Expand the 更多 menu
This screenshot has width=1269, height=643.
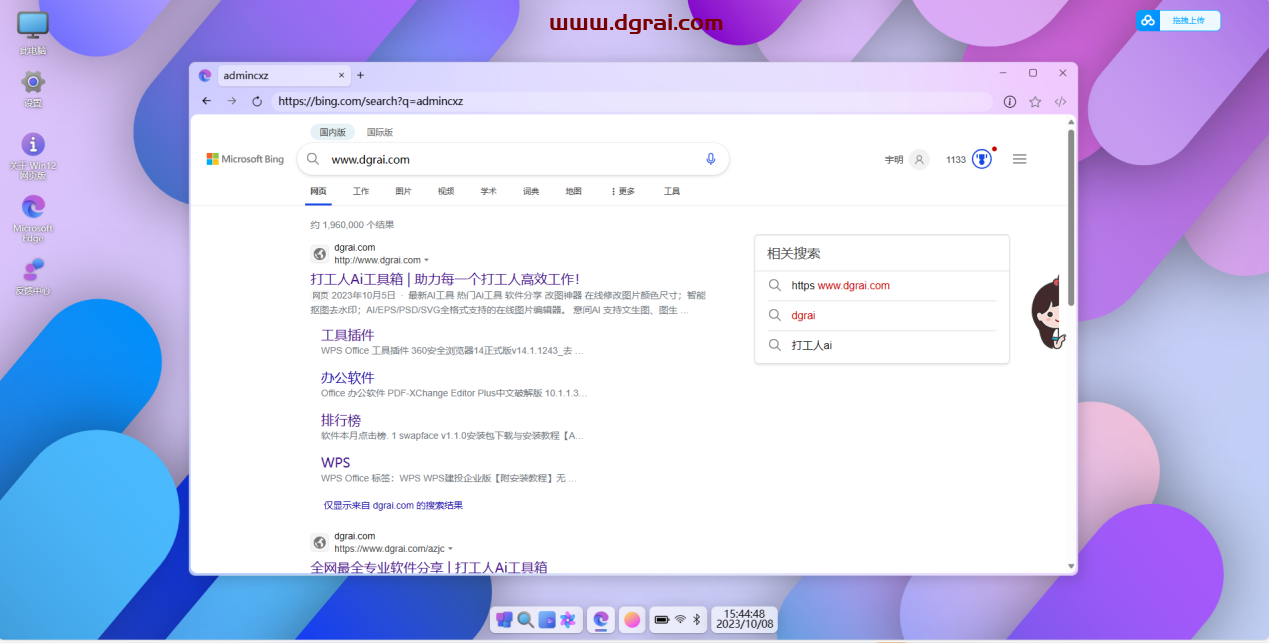click(x=623, y=191)
